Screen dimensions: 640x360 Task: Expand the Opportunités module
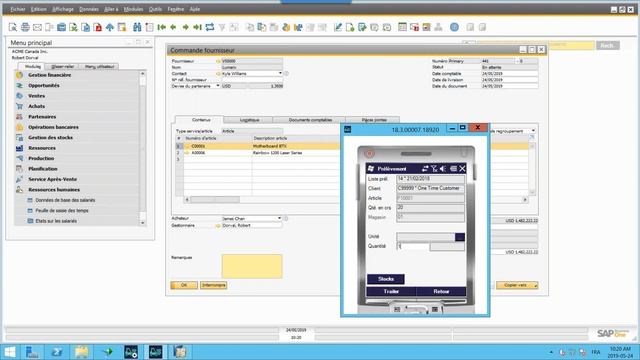44,86
